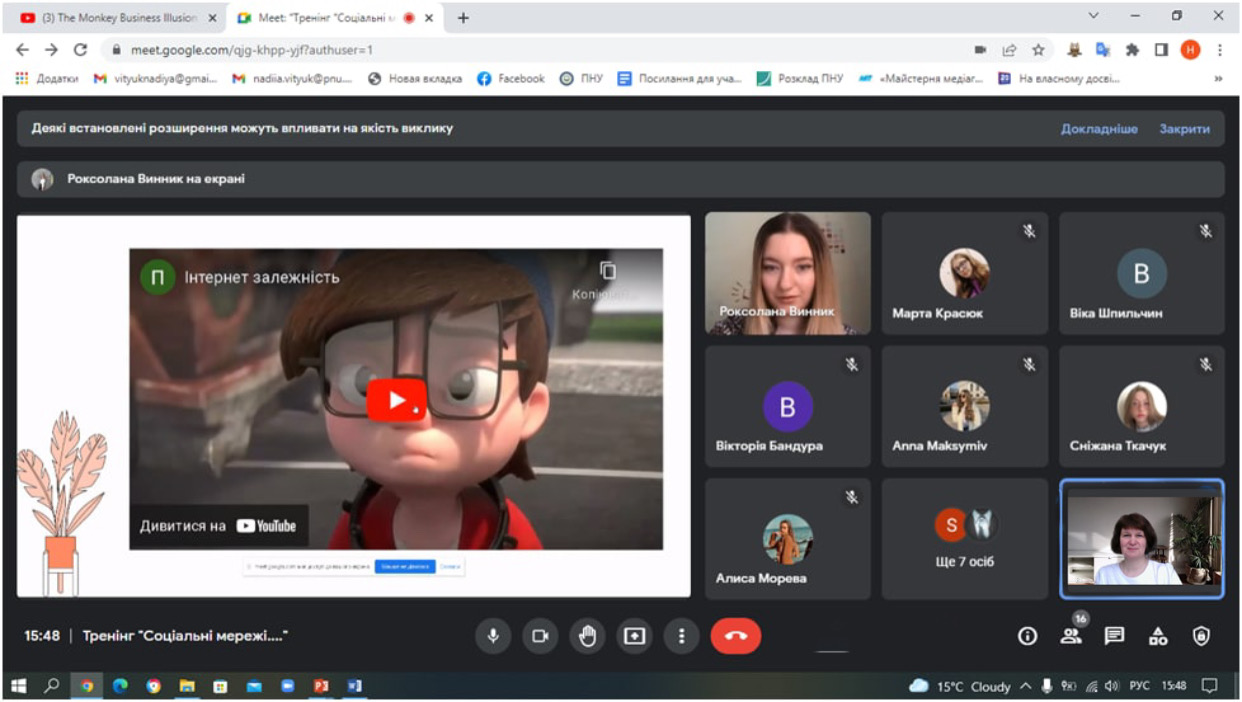Raise hand in the meeting
Screen dimensions: 1242x702
pos(588,636)
